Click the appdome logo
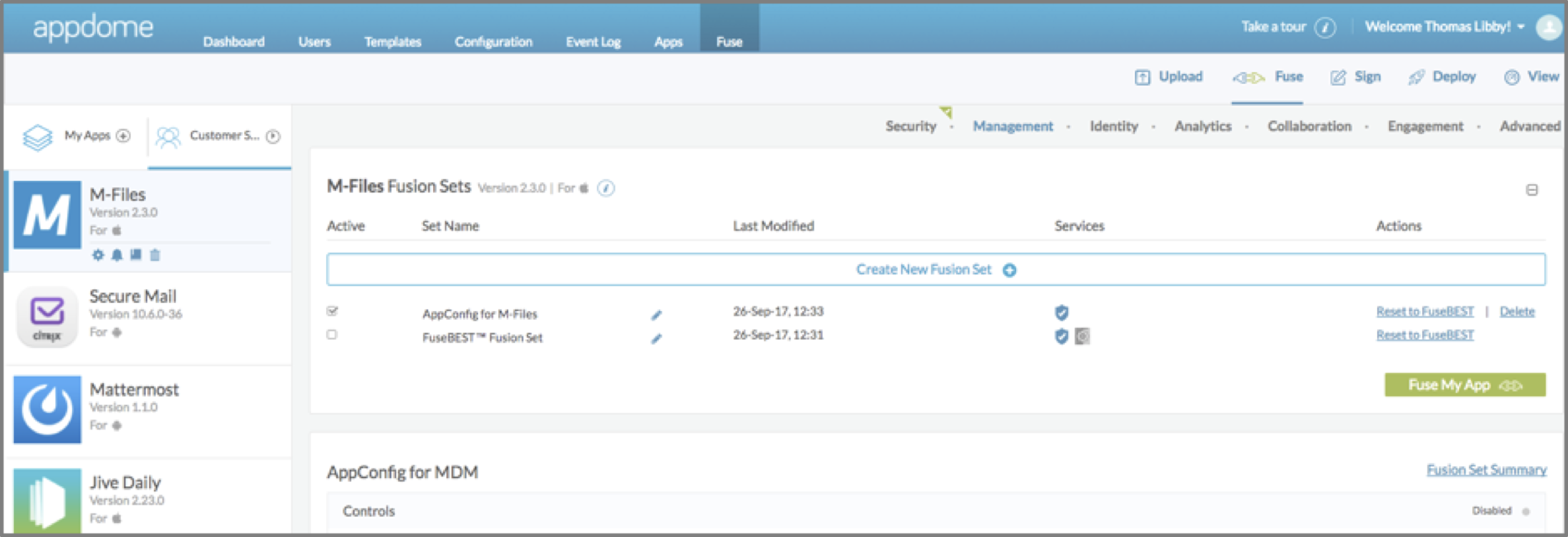Screen dimensions: 1568x537 [93, 28]
